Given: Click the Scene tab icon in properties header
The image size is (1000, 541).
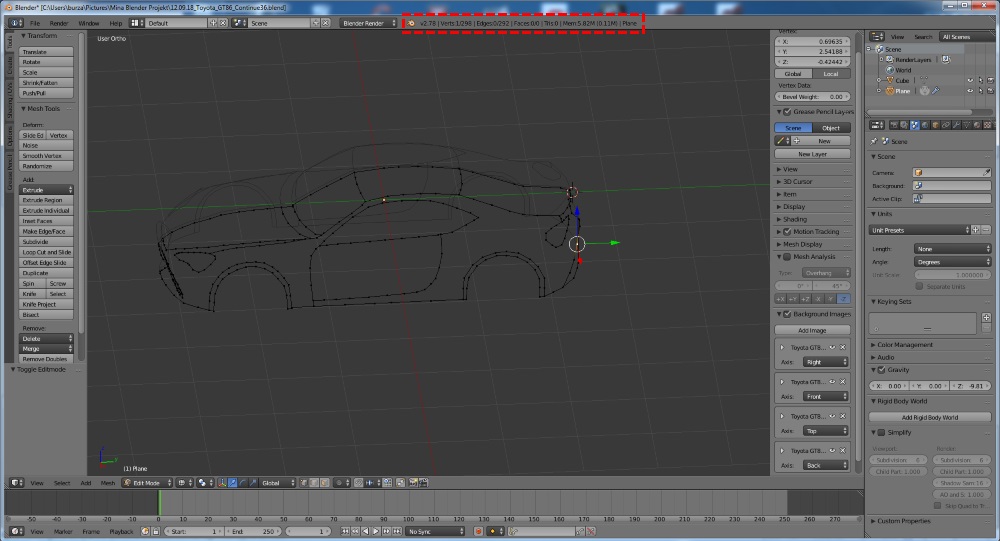Looking at the screenshot, I should [x=915, y=125].
